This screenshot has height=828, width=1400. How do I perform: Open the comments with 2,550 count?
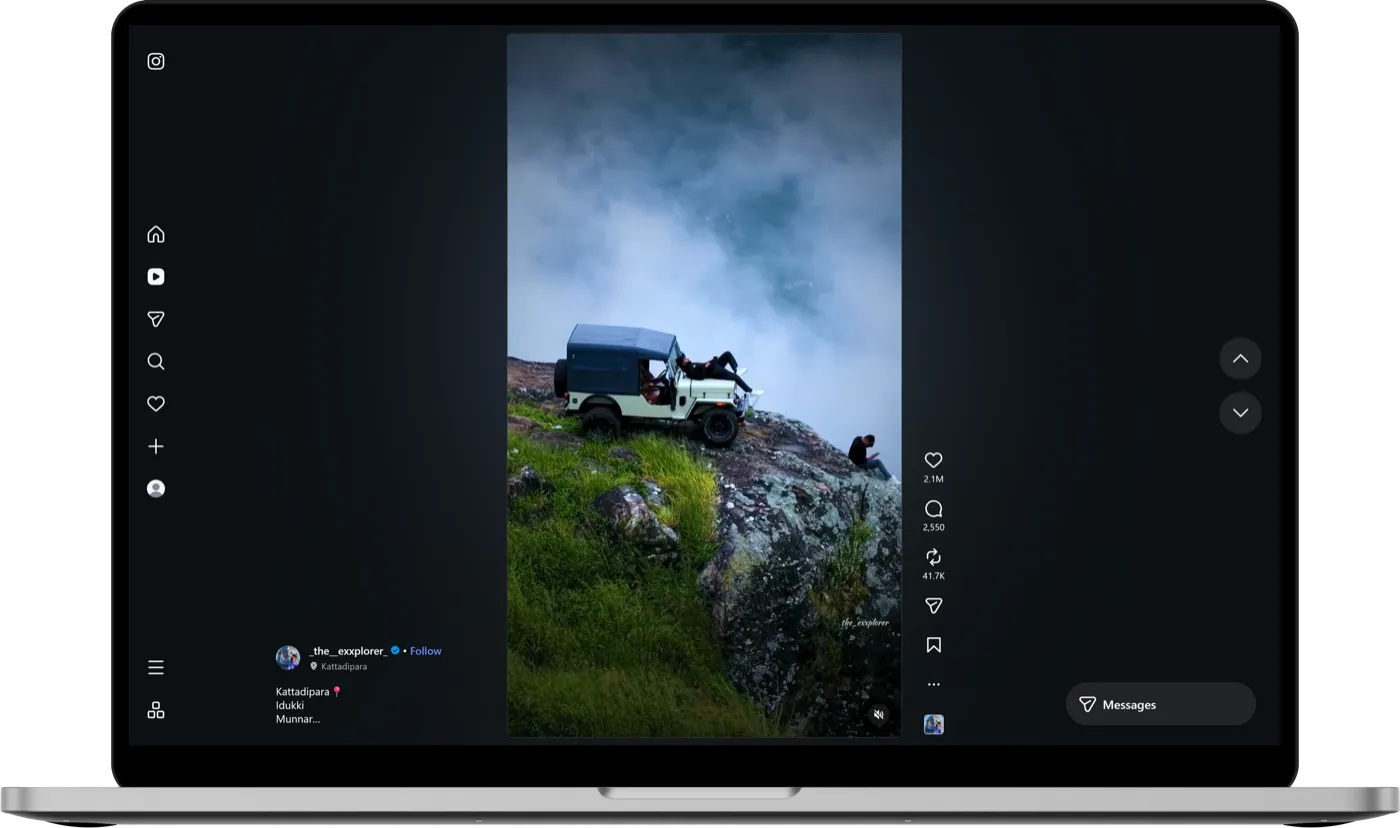[933, 509]
